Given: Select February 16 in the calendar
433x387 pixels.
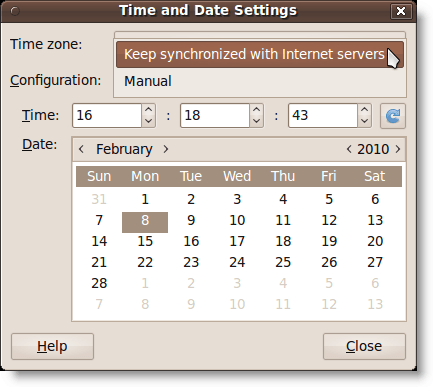Looking at the screenshot, I should coord(191,241).
